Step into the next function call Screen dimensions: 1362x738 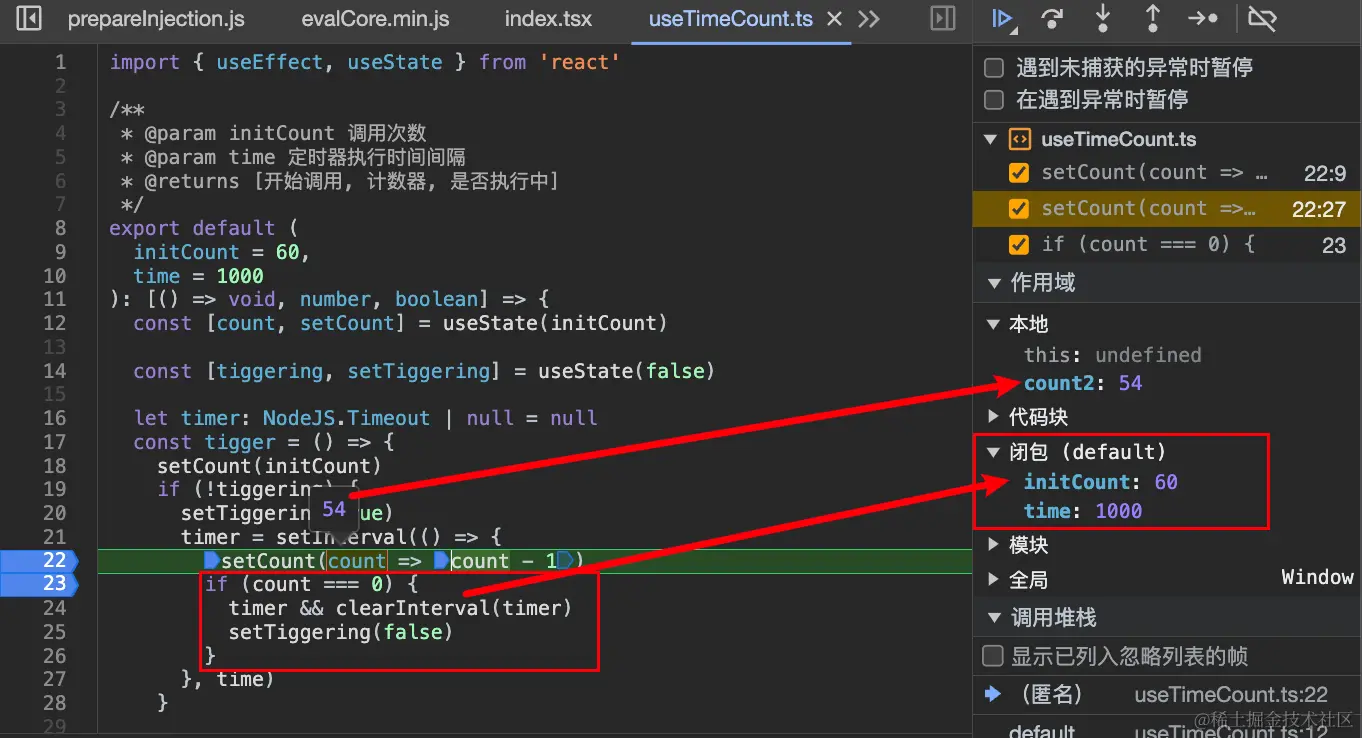1103,18
